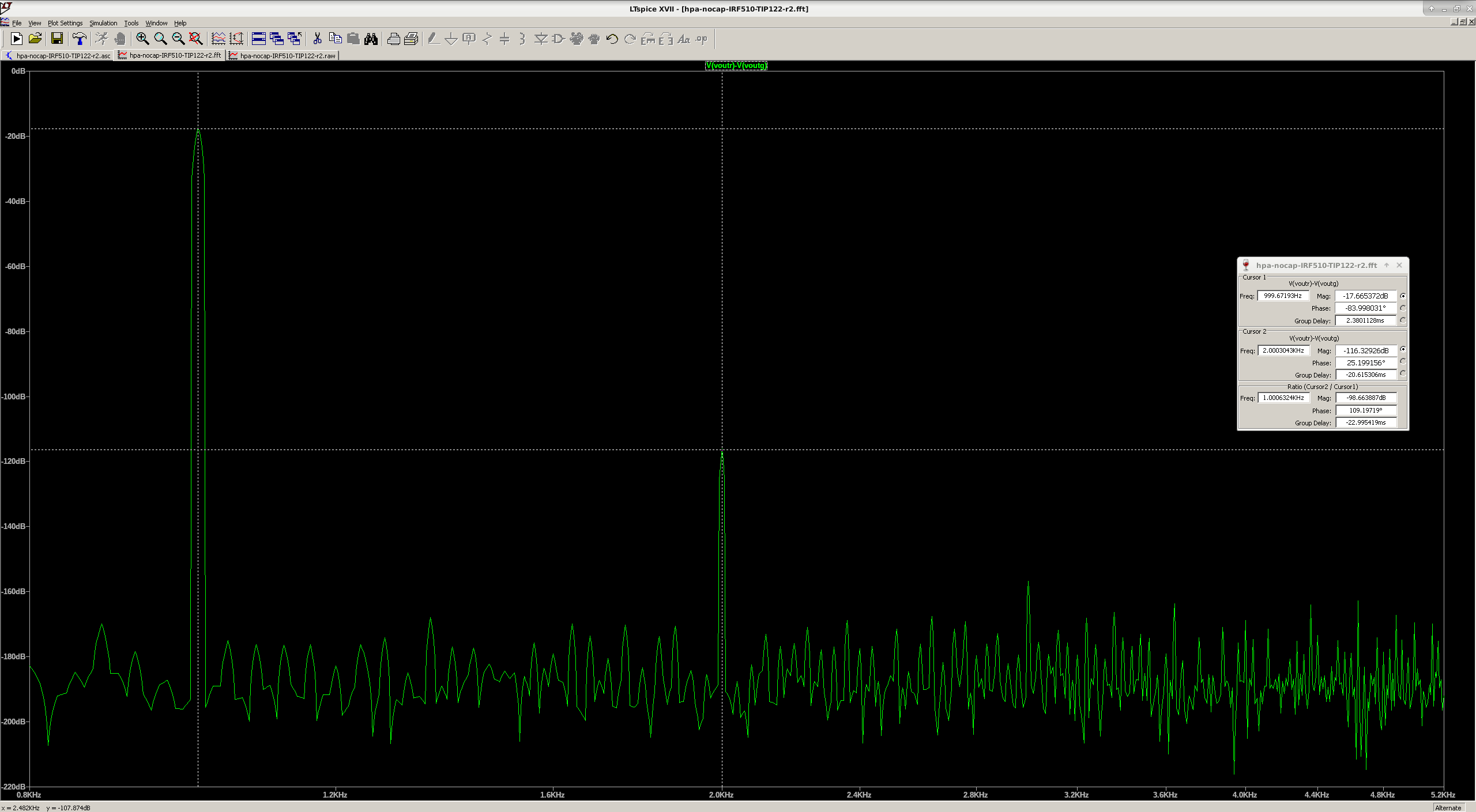1476x812 pixels.
Task: Click the 2.0KHz x-axis label
Action: point(721,795)
